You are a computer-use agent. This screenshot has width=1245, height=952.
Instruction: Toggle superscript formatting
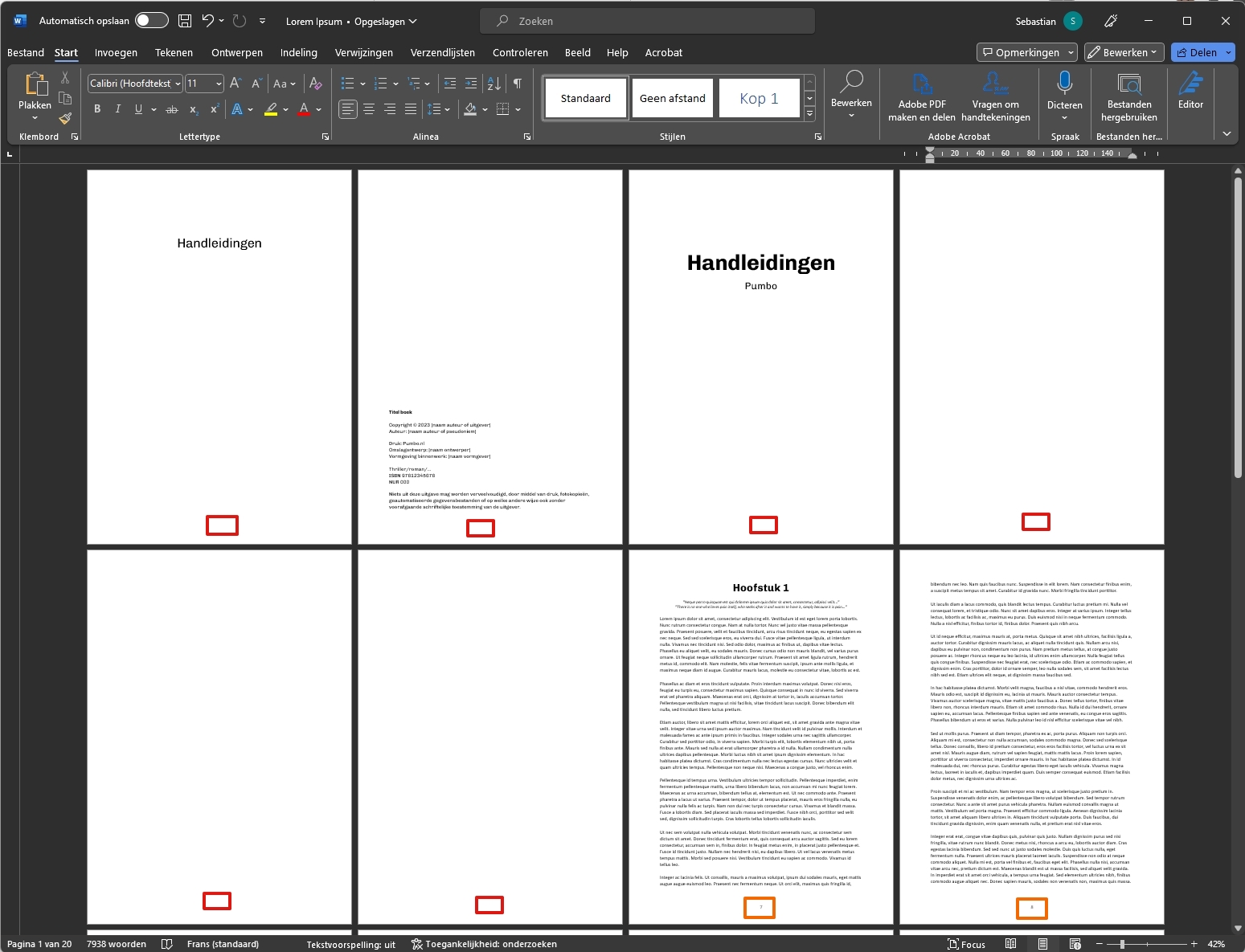point(215,108)
